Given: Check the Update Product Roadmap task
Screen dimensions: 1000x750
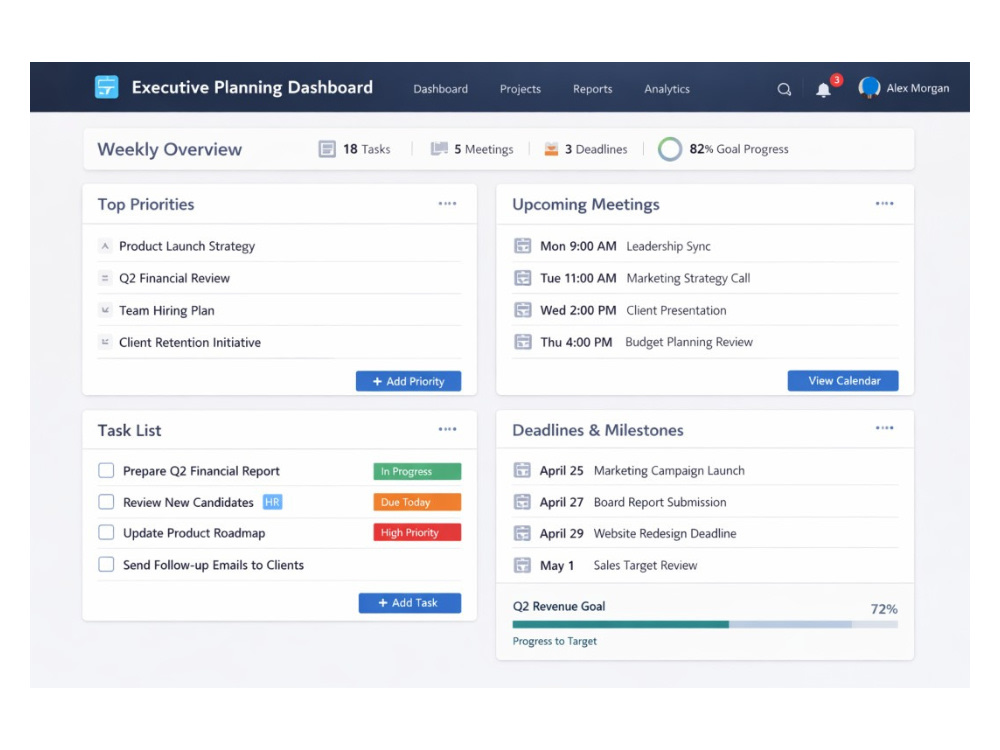Looking at the screenshot, I should [106, 533].
